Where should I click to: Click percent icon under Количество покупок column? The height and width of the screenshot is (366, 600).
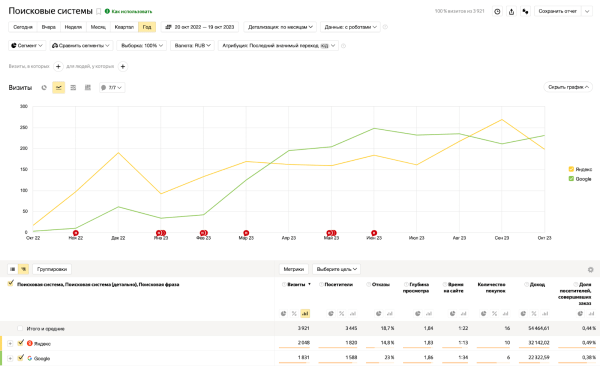[x=494, y=314]
